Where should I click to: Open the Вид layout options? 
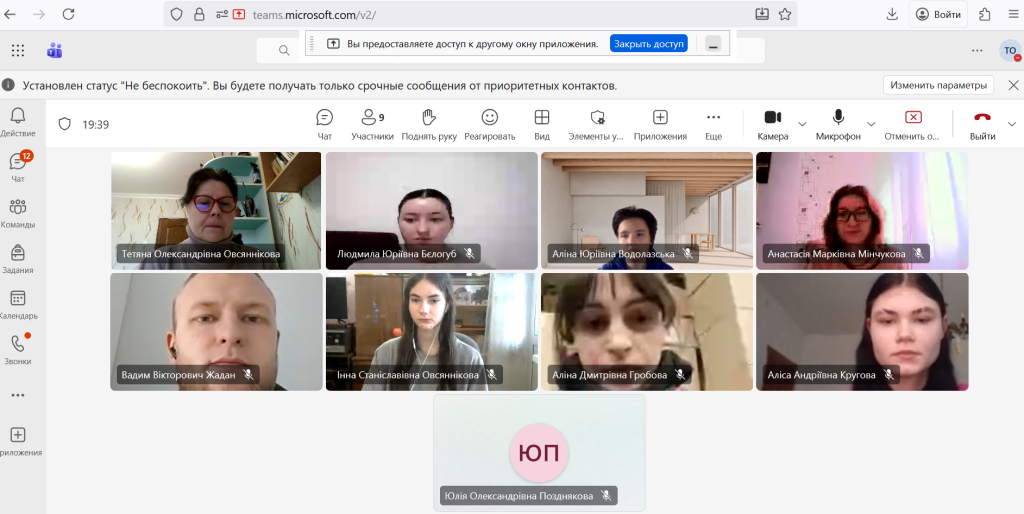click(x=541, y=124)
